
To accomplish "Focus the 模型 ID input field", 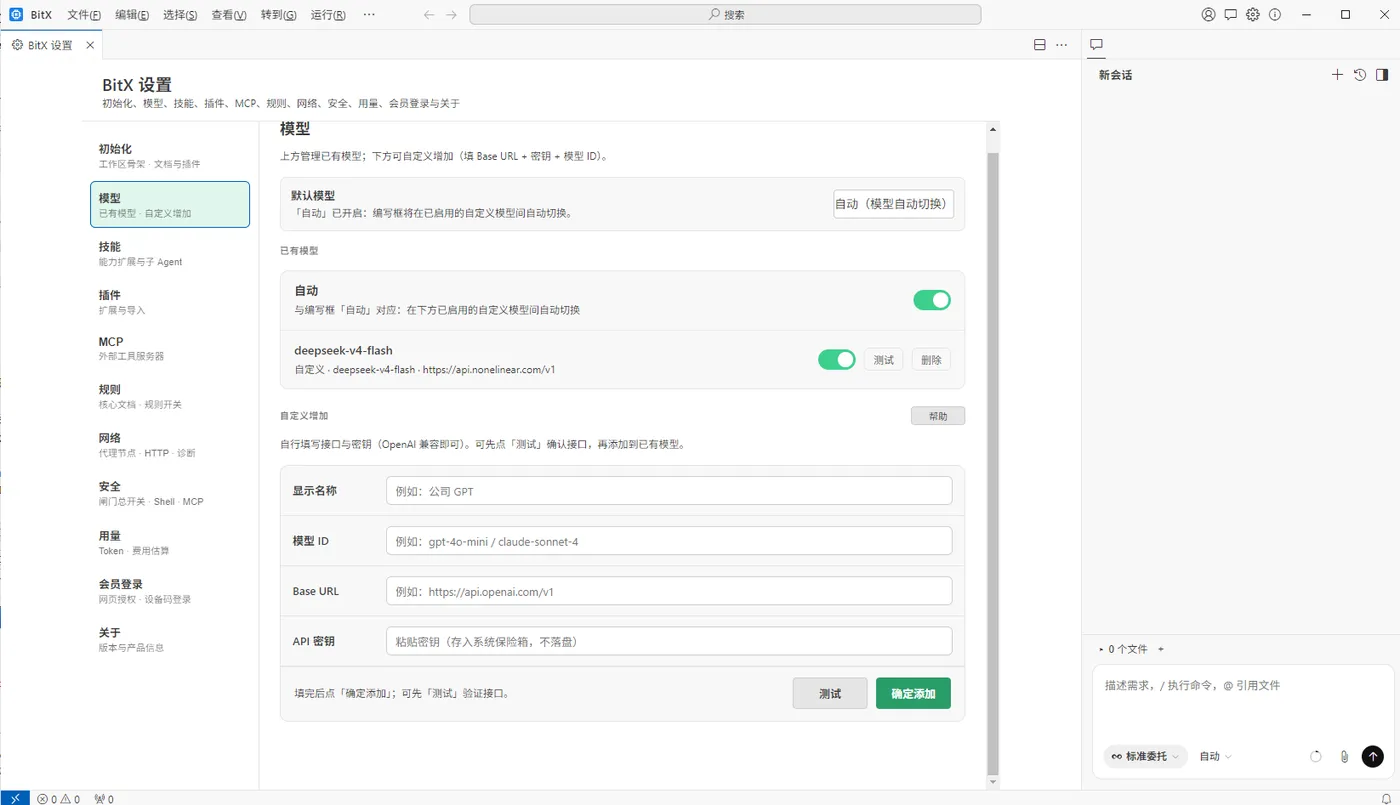I will [669, 541].
